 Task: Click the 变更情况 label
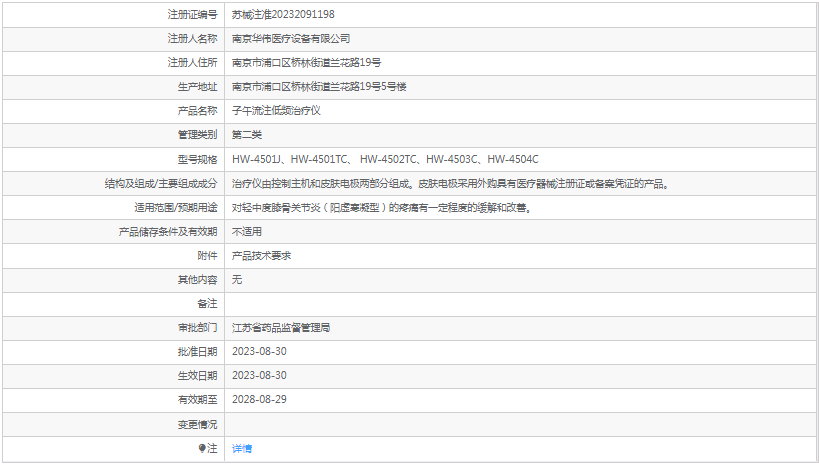pos(197,424)
